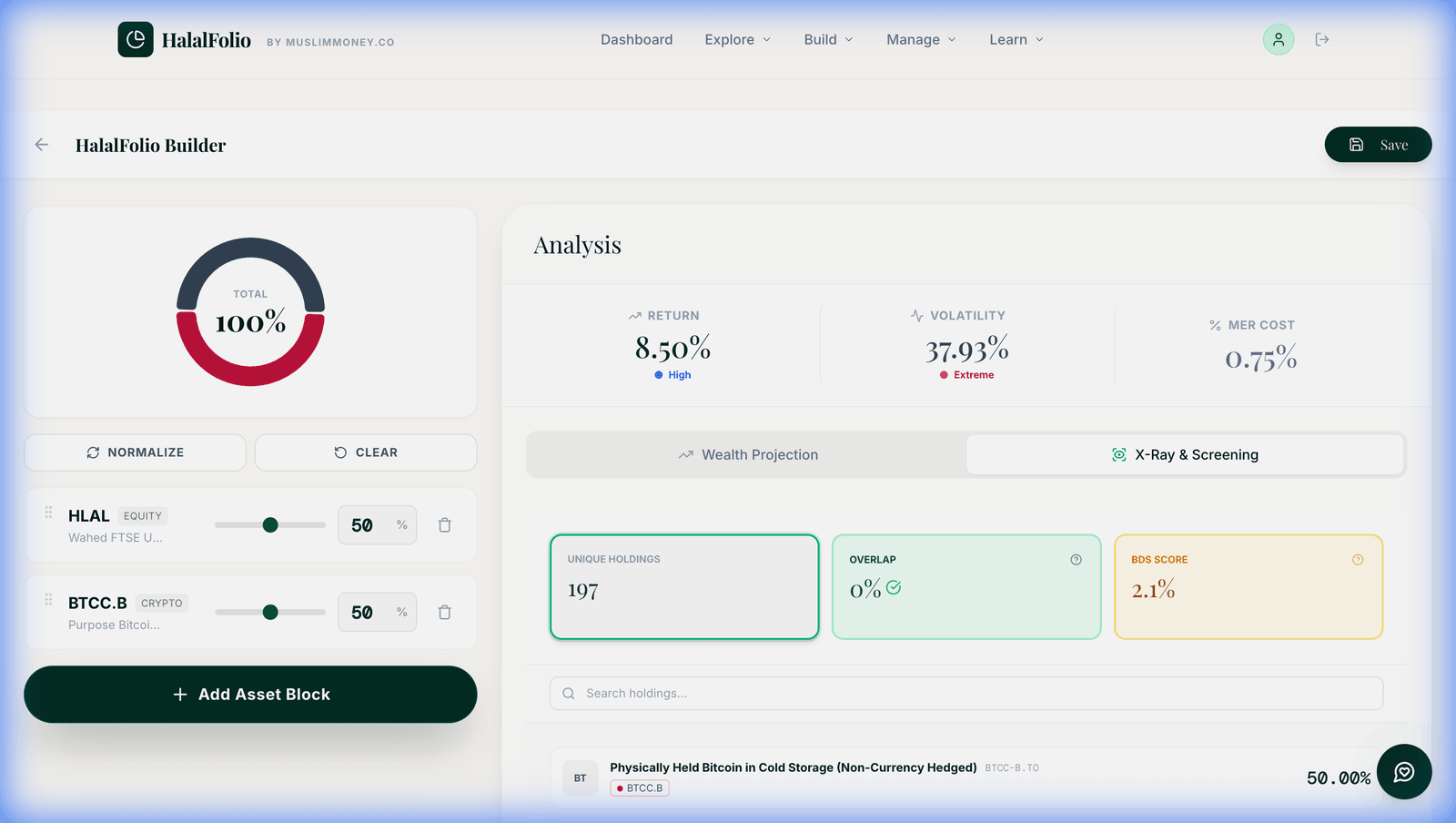Clear all asset blocks
The width and height of the screenshot is (1456, 823).
point(366,452)
